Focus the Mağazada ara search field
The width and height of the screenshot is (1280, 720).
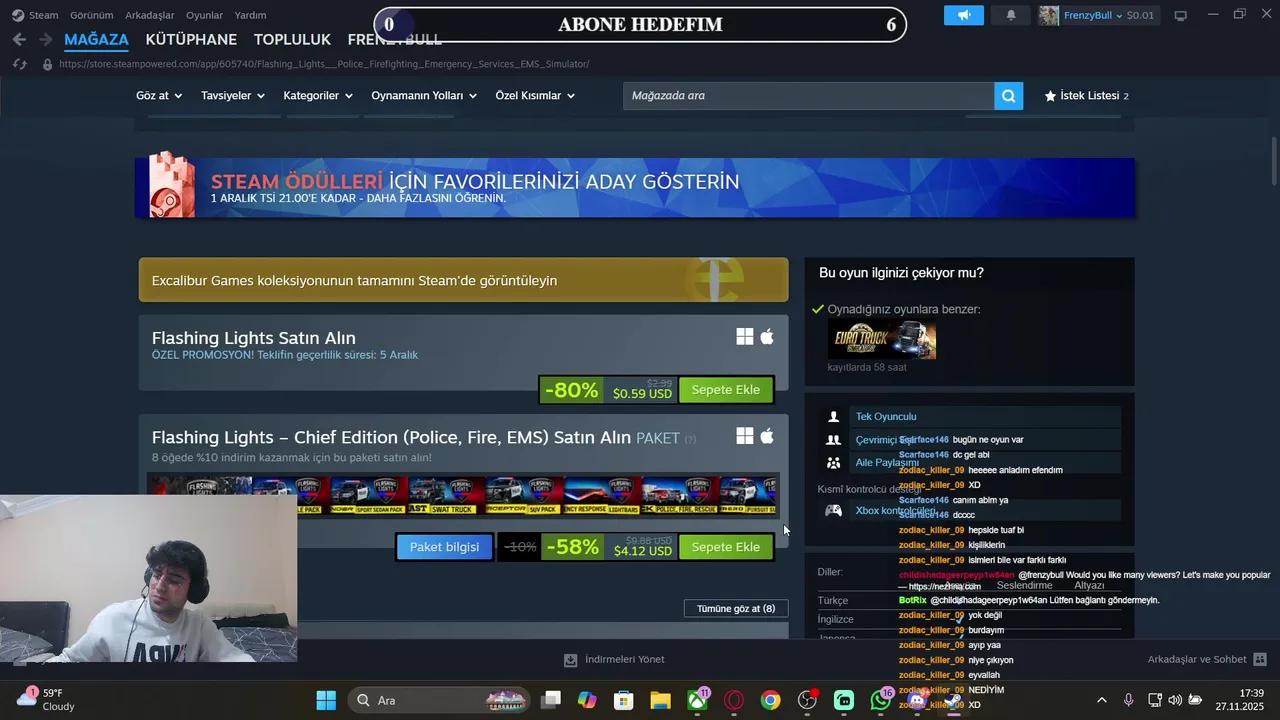pos(808,96)
